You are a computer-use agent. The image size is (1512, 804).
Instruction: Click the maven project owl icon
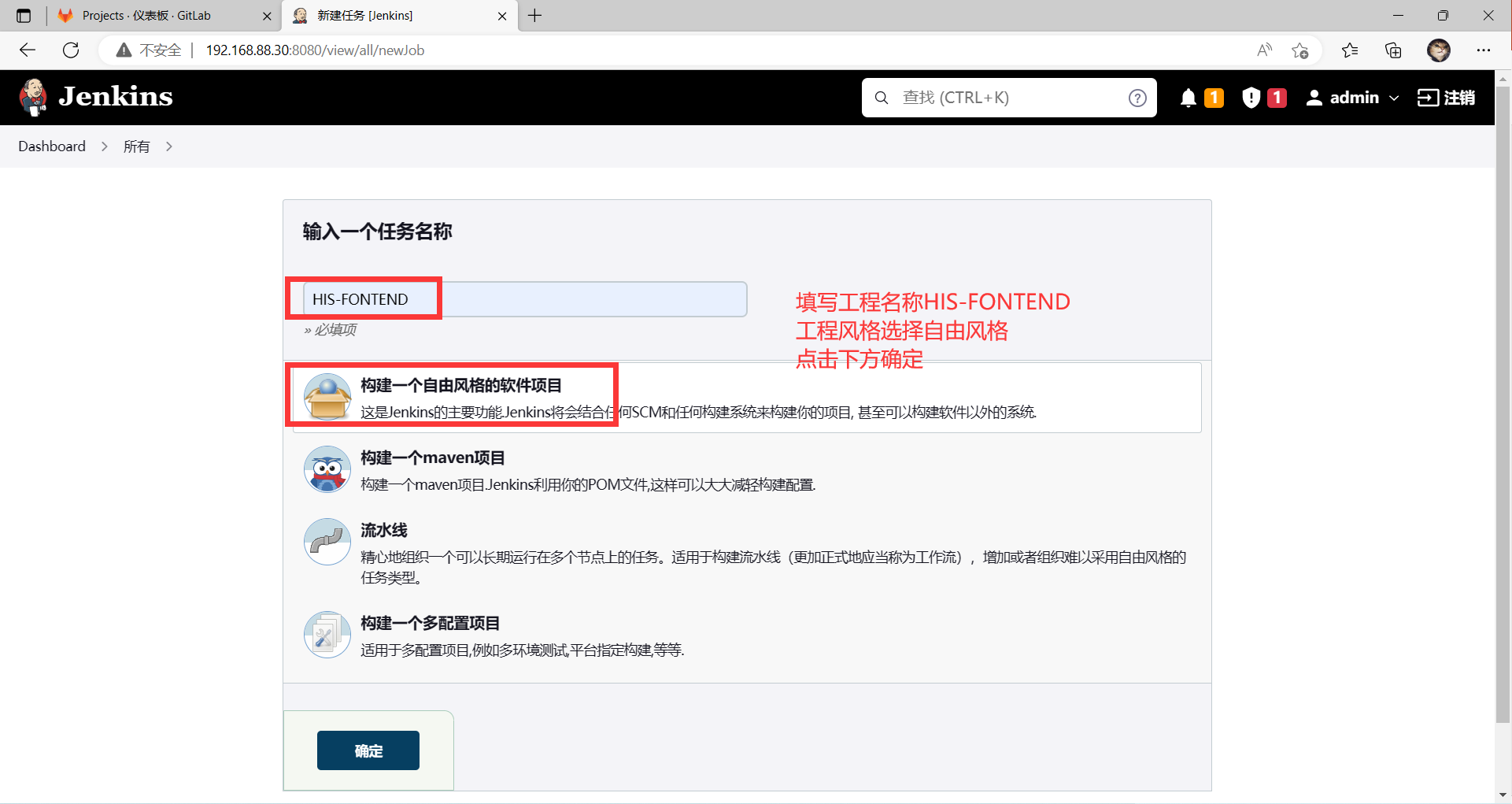[x=327, y=469]
